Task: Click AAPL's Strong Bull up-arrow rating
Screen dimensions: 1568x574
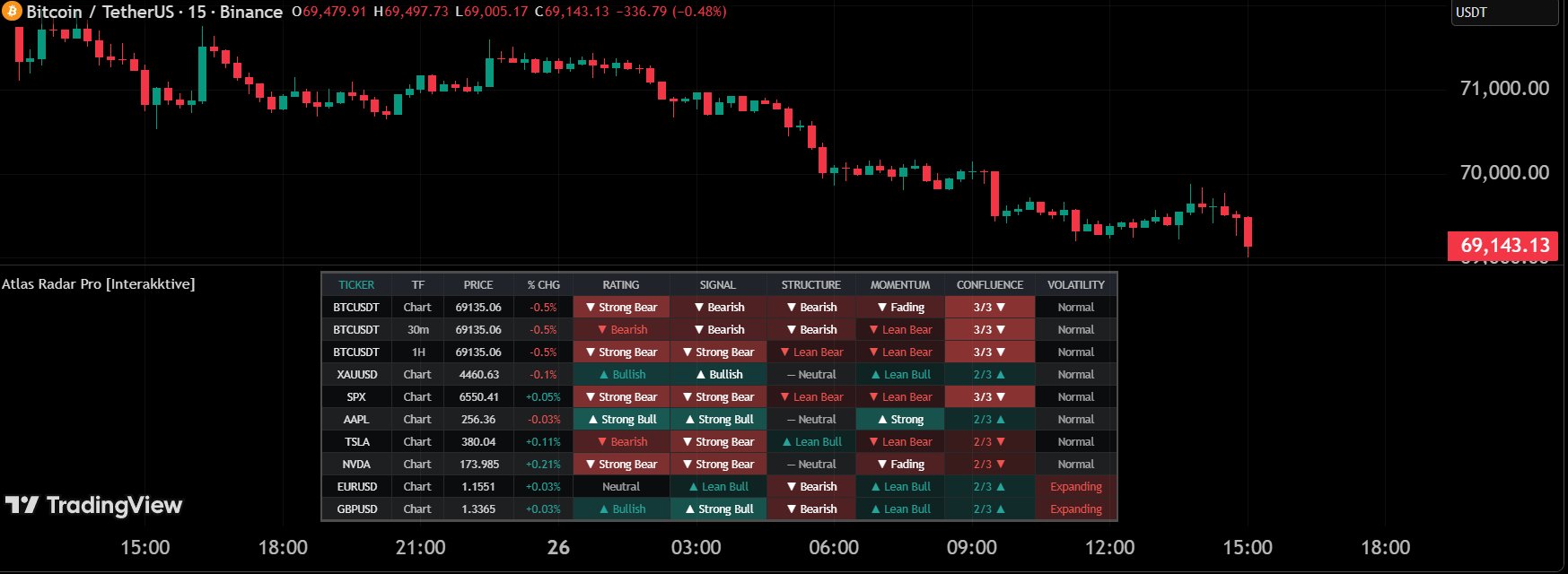Action: [x=621, y=419]
